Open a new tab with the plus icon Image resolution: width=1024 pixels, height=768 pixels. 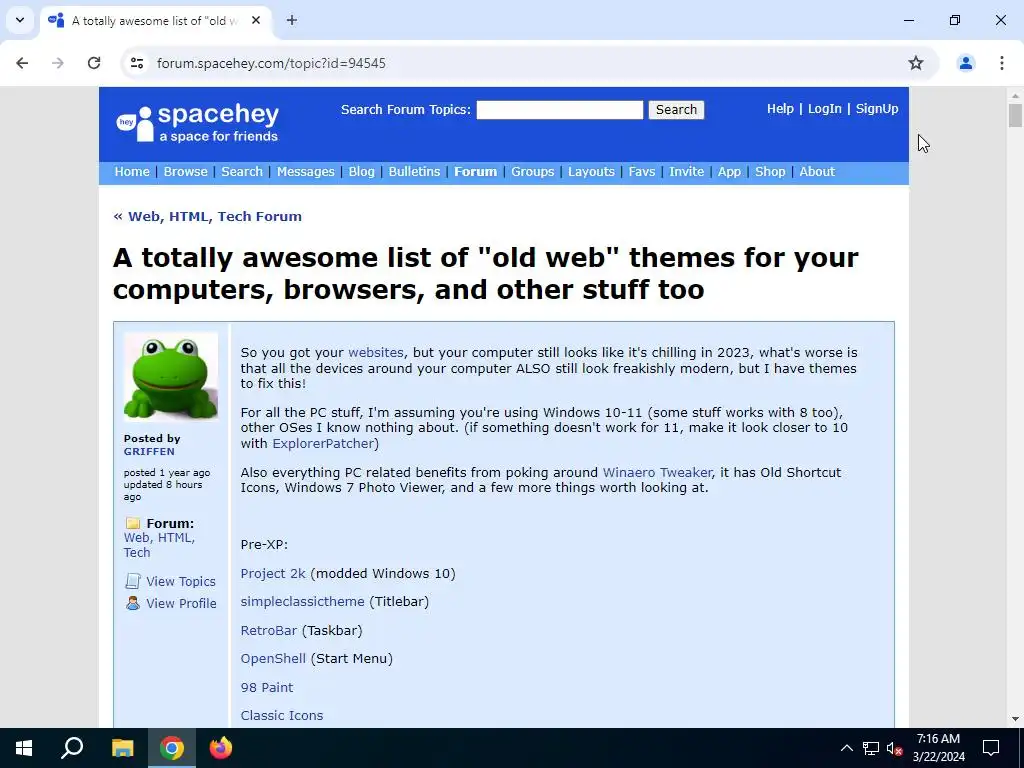point(292,20)
